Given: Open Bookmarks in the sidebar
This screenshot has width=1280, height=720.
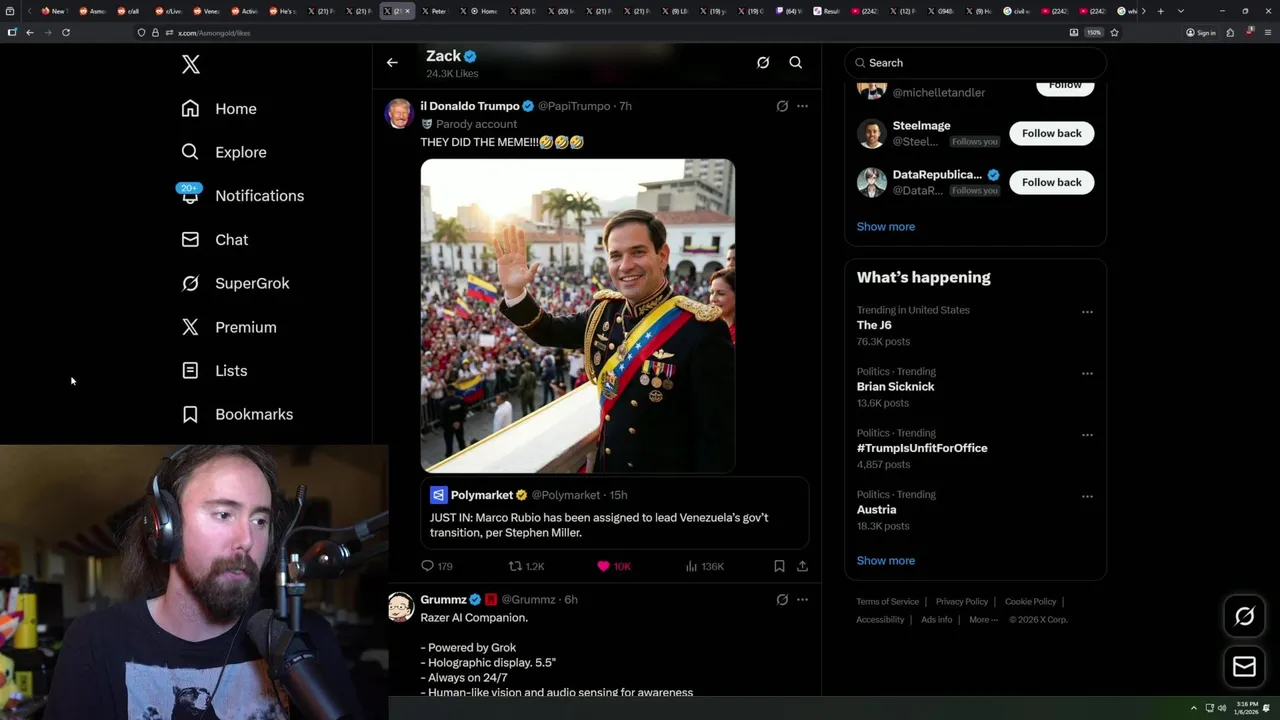Looking at the screenshot, I should [x=237, y=414].
